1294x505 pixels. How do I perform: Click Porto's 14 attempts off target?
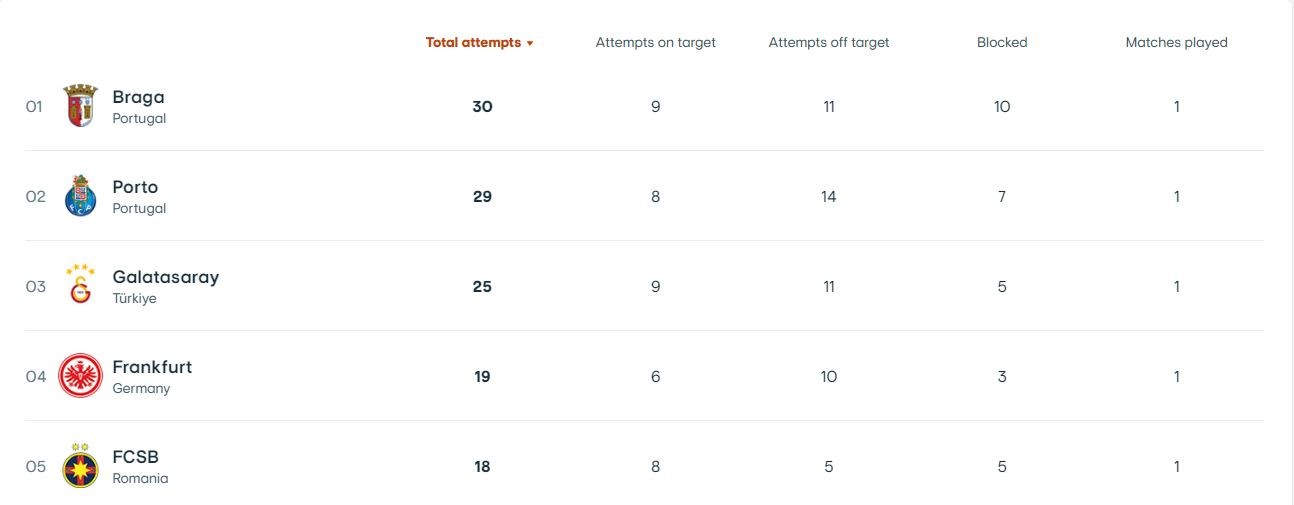(x=828, y=197)
